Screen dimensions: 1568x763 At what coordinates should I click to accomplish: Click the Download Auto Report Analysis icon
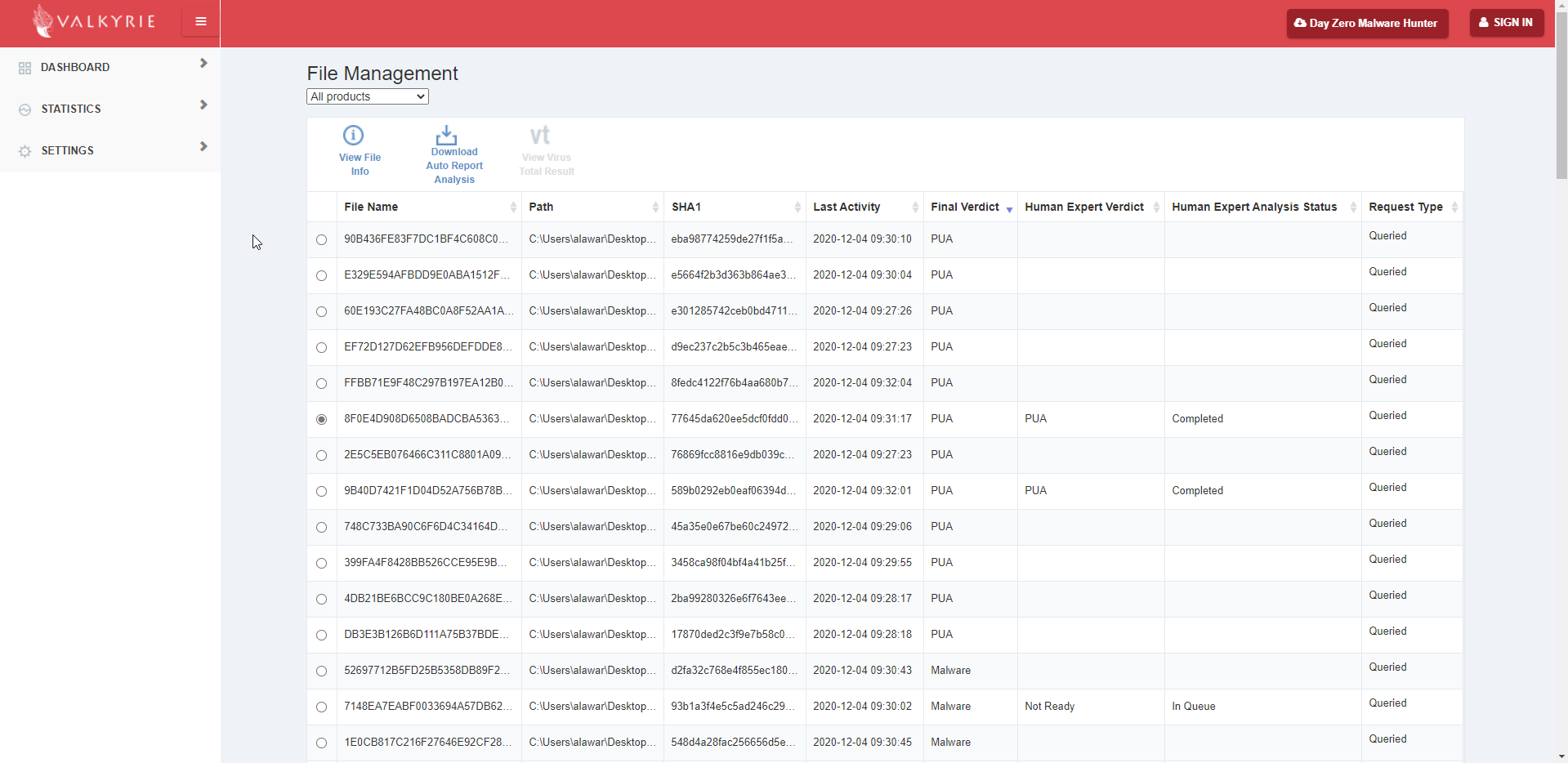pos(446,135)
